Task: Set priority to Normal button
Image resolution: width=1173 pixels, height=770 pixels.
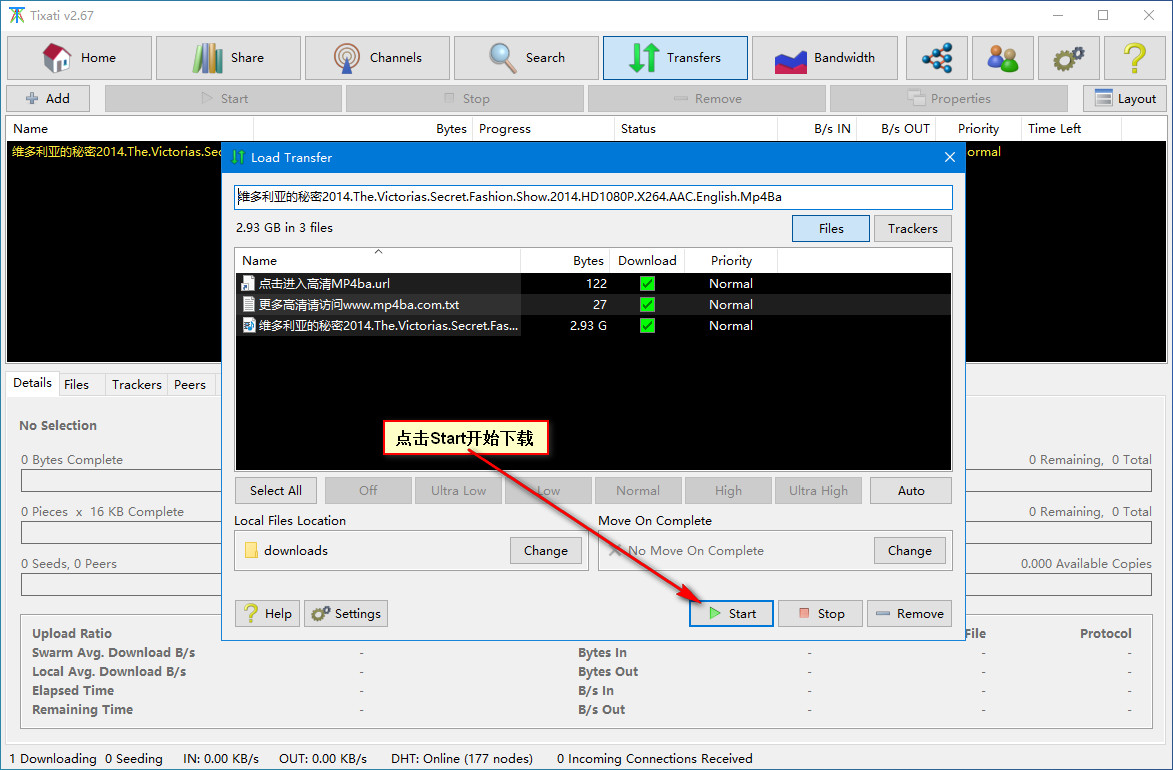Action: click(638, 491)
